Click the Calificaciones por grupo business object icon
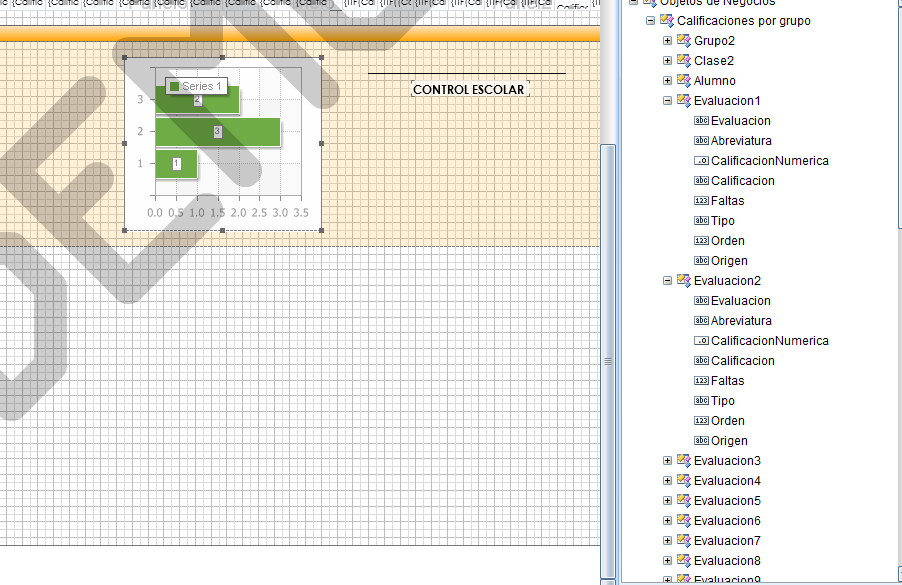The height and width of the screenshot is (585, 902). pos(667,21)
